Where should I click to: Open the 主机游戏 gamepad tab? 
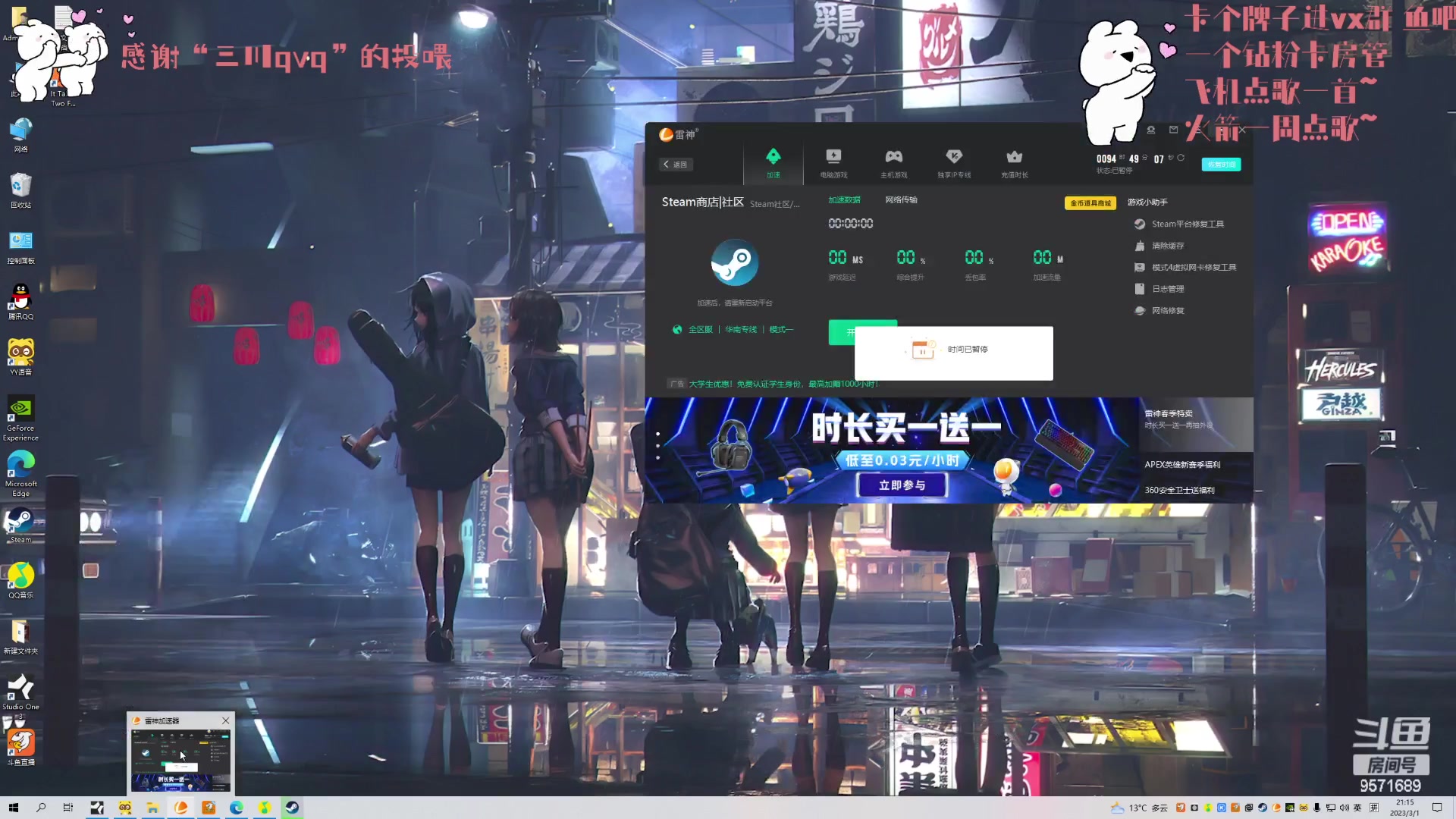coord(893,163)
